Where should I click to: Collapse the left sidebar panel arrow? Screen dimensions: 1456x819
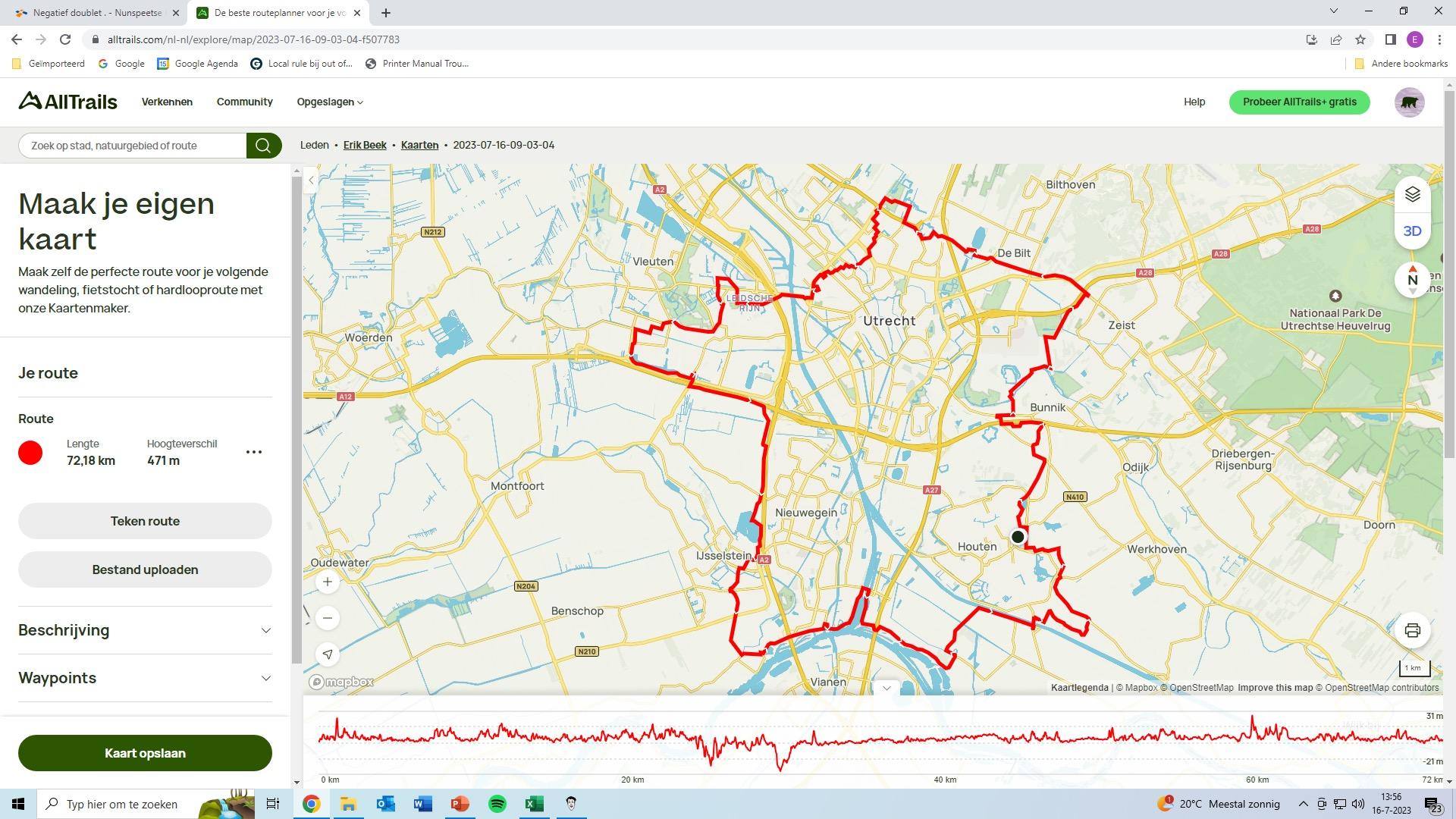(311, 180)
